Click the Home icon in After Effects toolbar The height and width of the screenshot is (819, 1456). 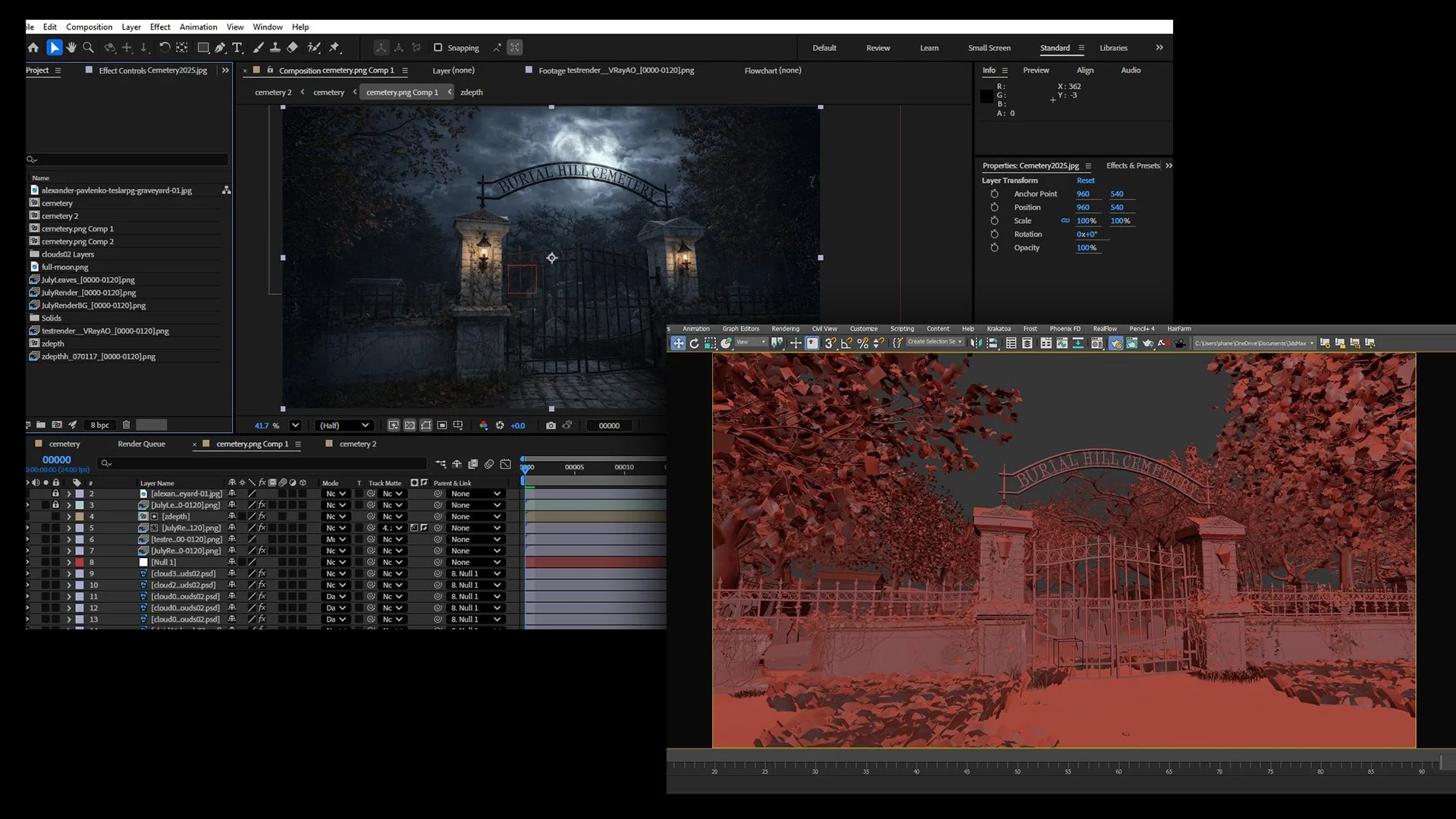coord(33,47)
